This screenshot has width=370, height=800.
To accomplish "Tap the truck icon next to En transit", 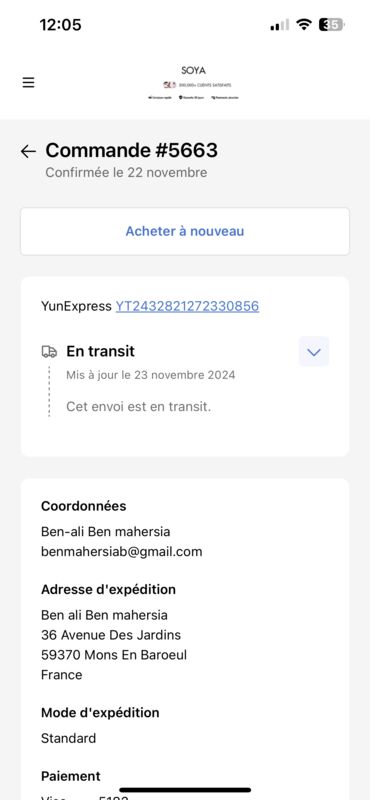I will [49, 352].
